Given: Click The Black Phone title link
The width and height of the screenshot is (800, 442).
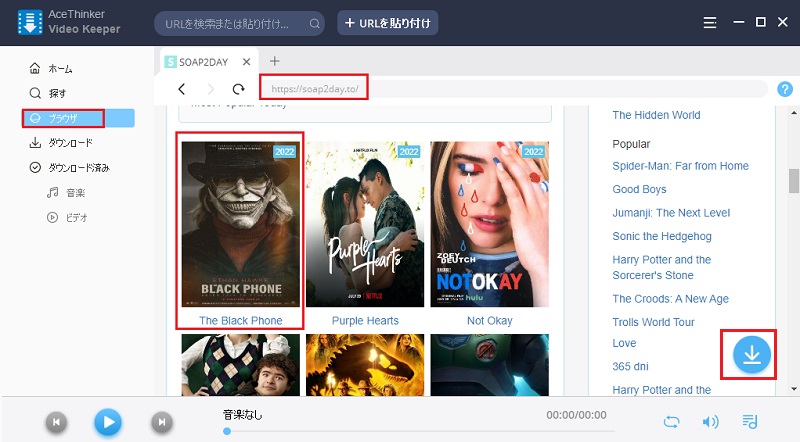Looking at the screenshot, I should click(241, 321).
